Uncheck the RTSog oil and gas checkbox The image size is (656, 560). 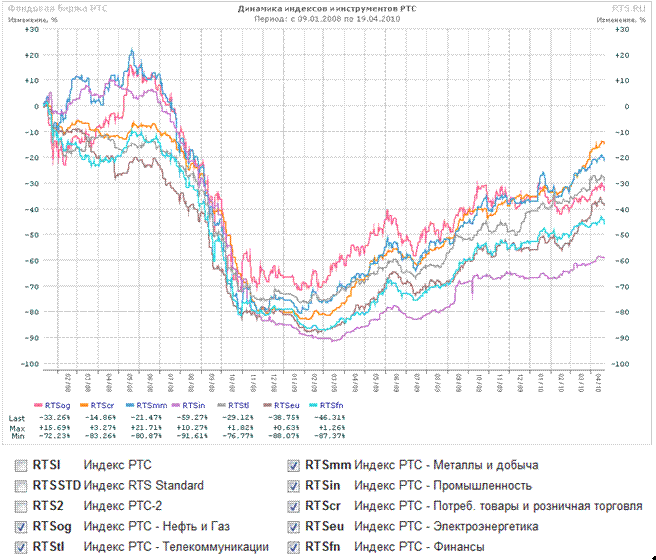point(20,527)
